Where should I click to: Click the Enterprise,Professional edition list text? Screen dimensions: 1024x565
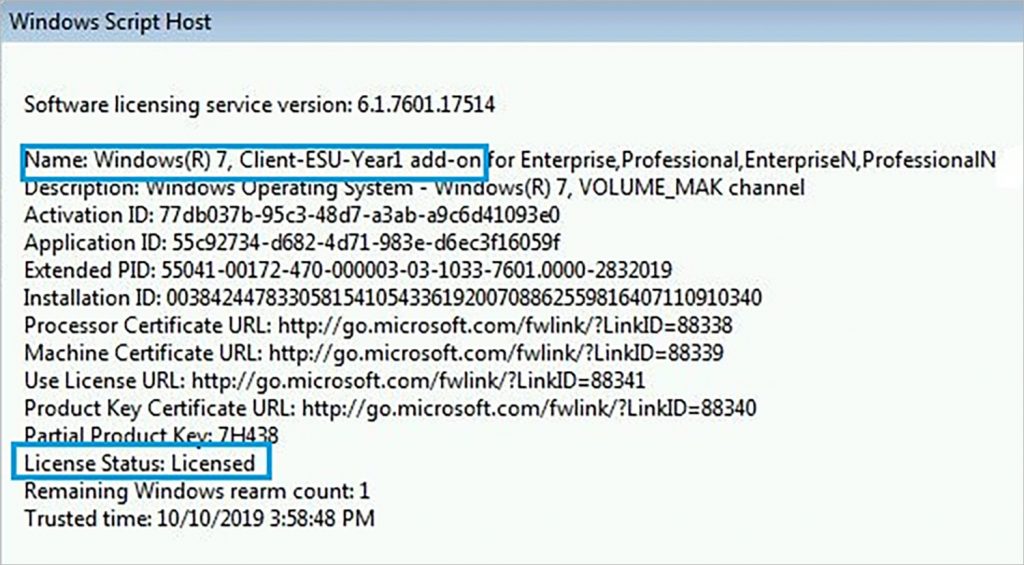tap(742, 160)
